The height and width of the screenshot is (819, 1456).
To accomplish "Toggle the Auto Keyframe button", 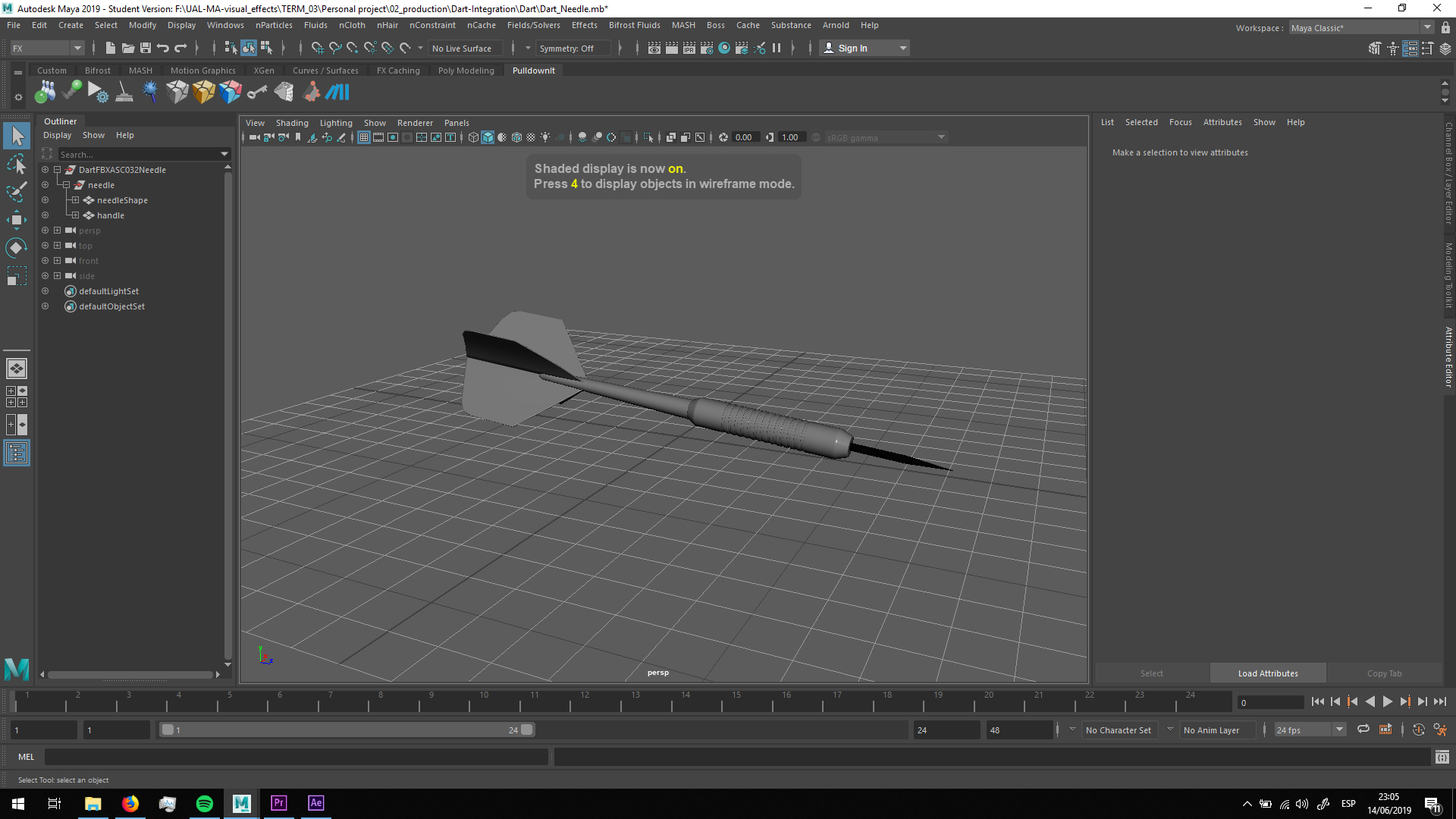I will (x=1418, y=730).
